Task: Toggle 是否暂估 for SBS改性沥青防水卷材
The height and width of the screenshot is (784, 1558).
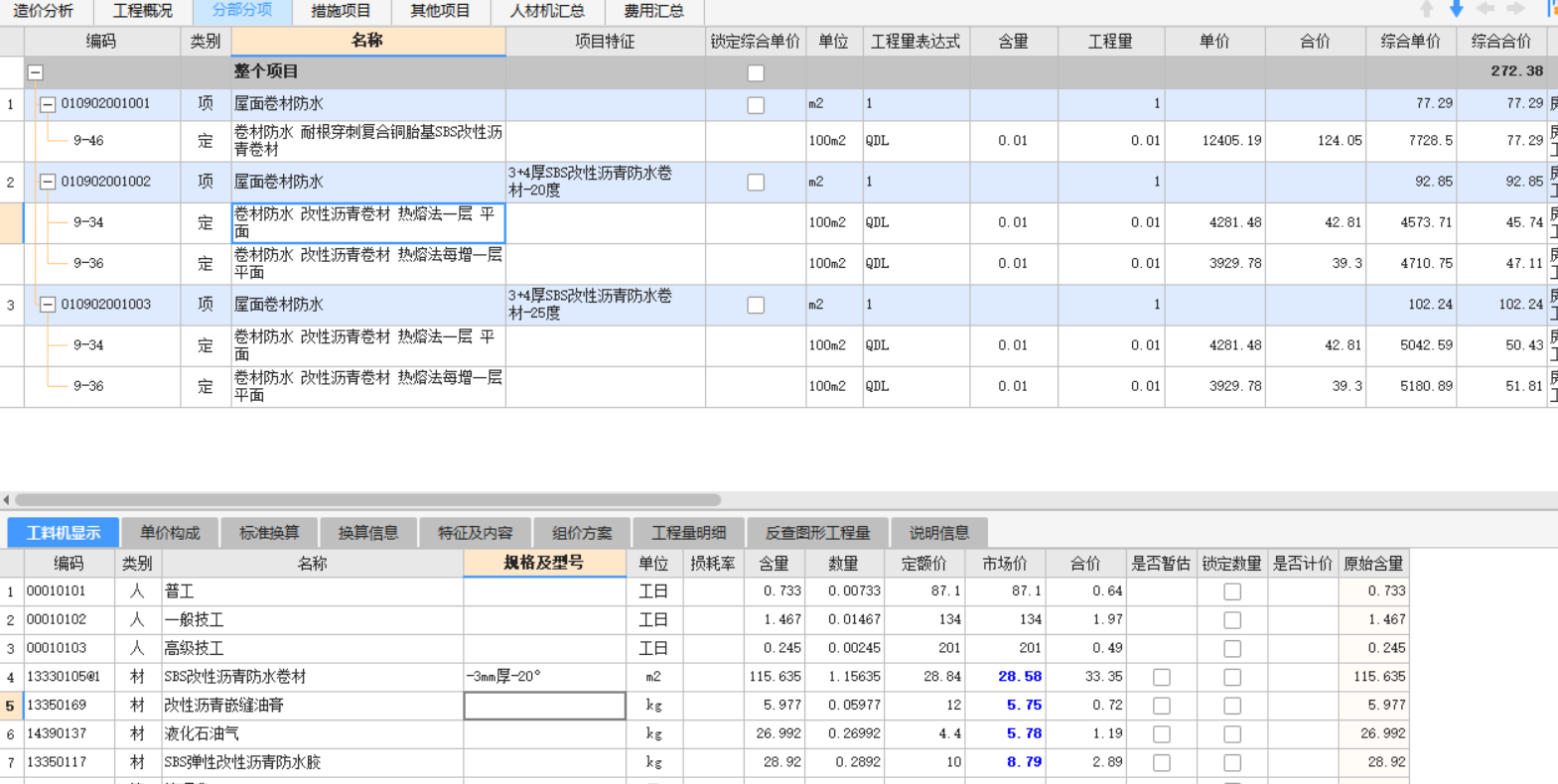Action: pos(1161,677)
